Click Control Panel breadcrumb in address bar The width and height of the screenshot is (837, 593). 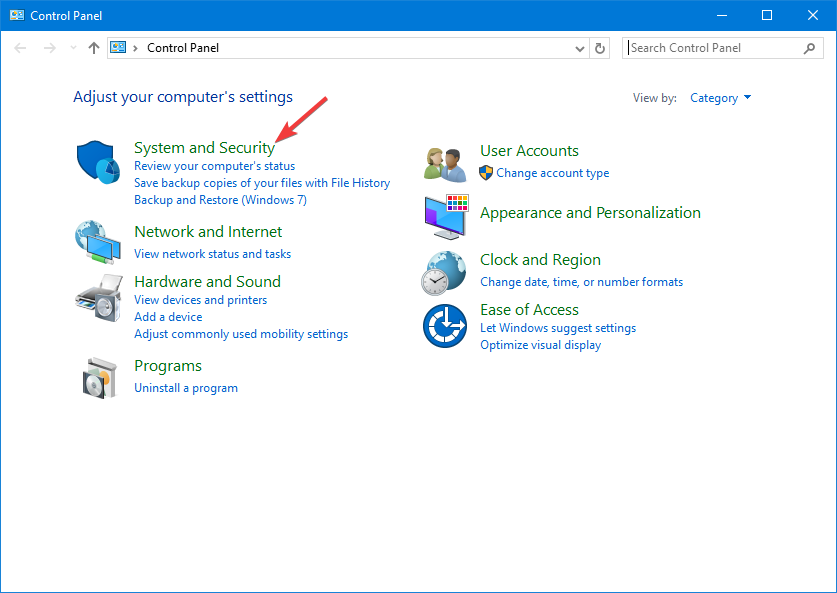[x=183, y=48]
